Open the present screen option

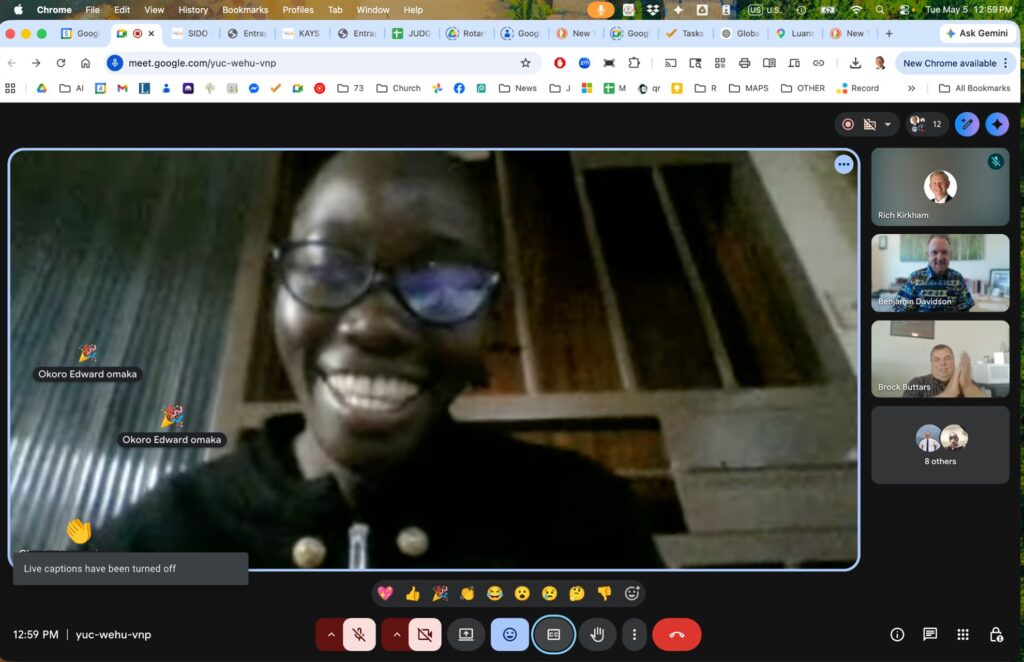466,635
